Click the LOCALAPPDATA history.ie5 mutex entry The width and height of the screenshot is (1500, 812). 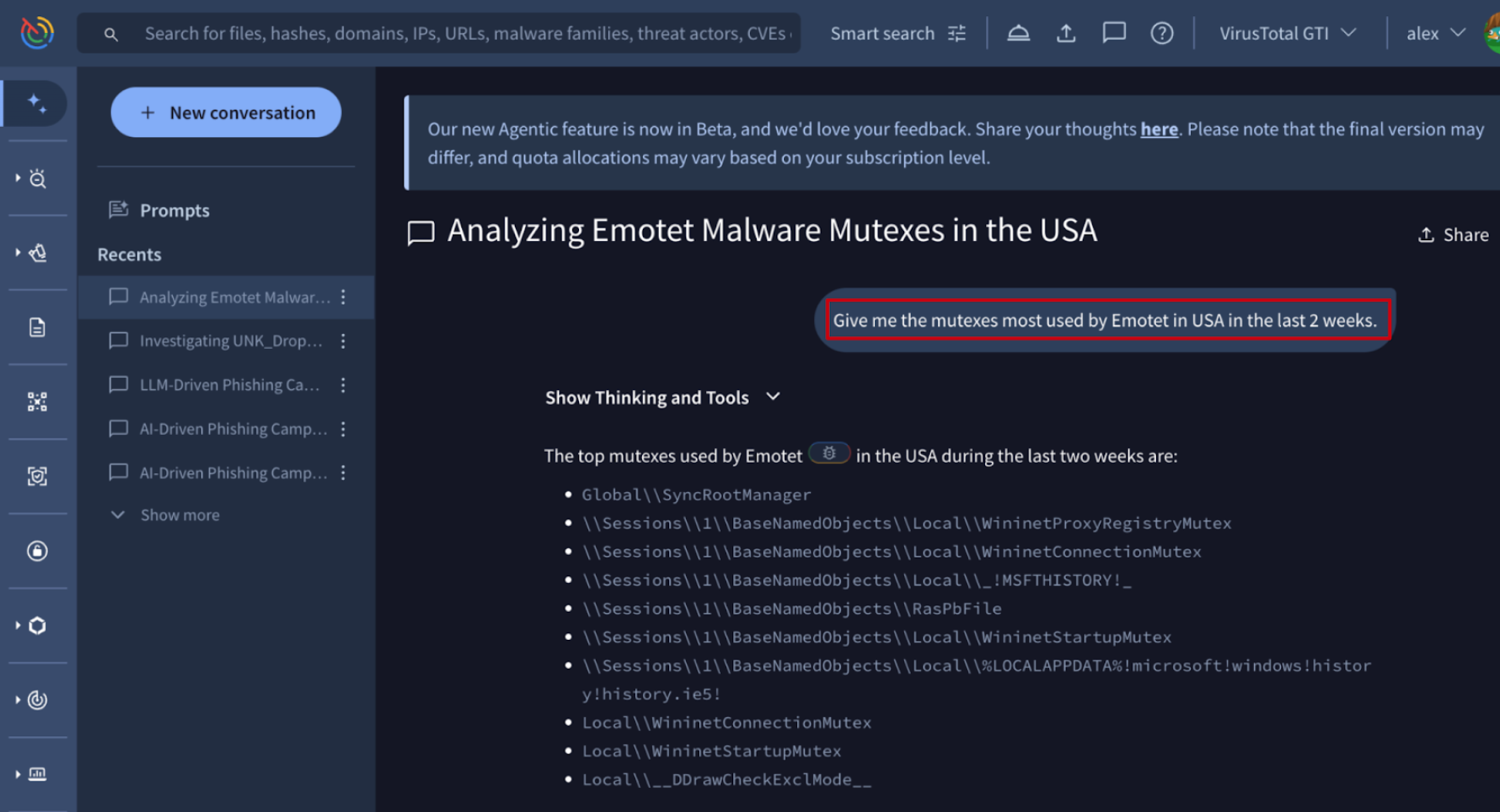coord(976,679)
